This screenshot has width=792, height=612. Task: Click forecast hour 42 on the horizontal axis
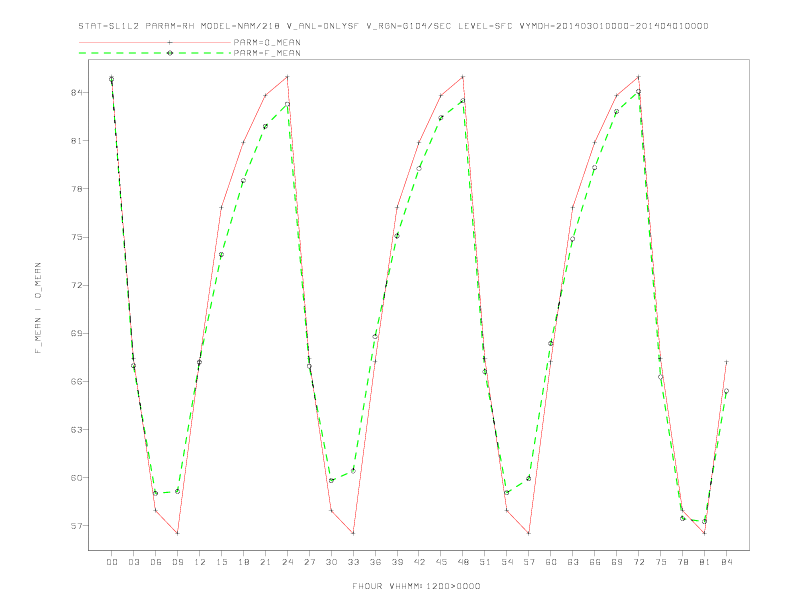pyautogui.click(x=419, y=562)
